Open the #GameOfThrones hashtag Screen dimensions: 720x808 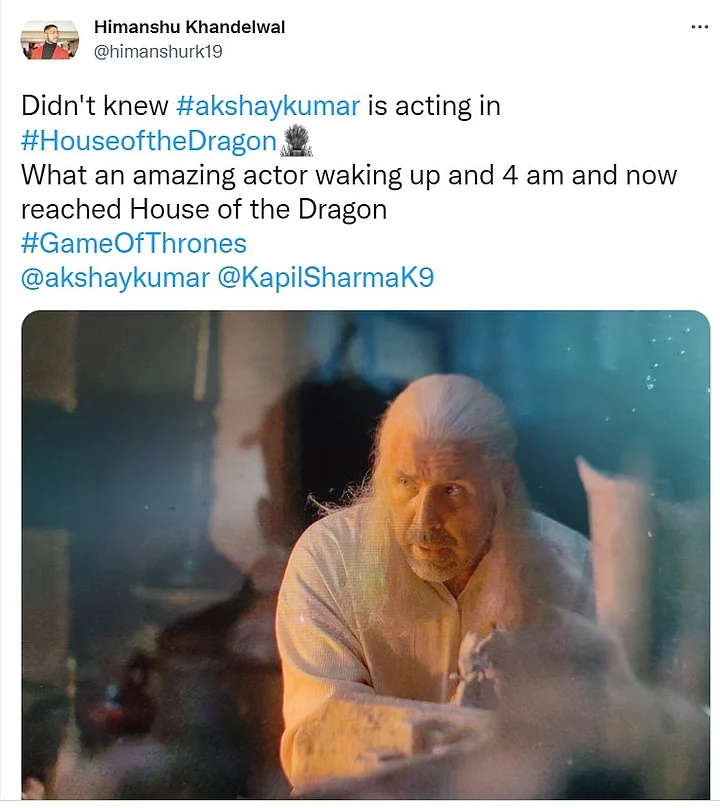pos(133,243)
